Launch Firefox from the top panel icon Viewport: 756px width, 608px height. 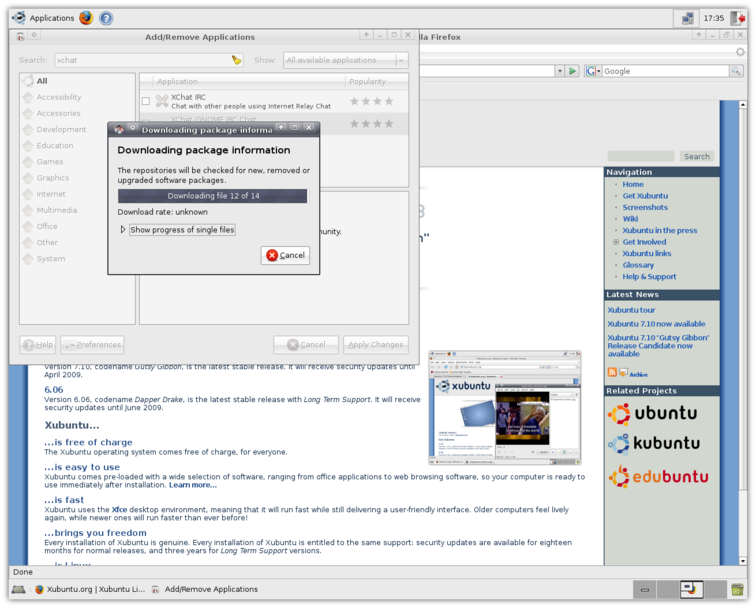coord(86,18)
